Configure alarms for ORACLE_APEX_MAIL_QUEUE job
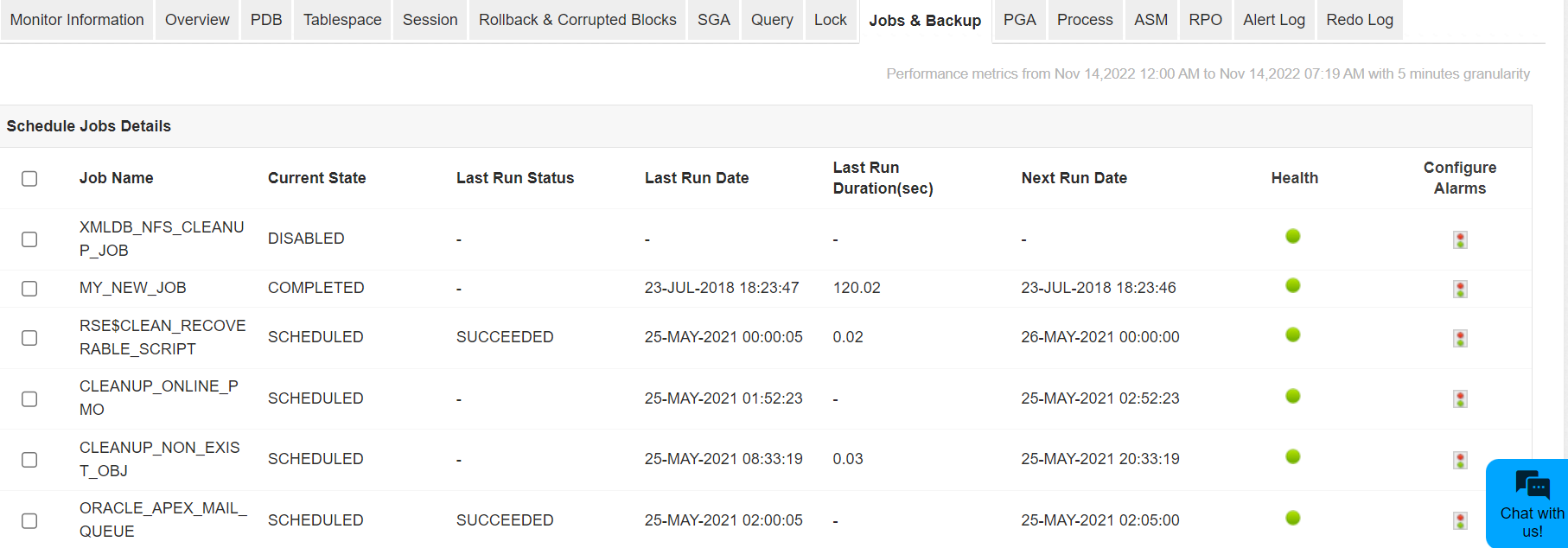The image size is (1568, 548). pos(1460,520)
